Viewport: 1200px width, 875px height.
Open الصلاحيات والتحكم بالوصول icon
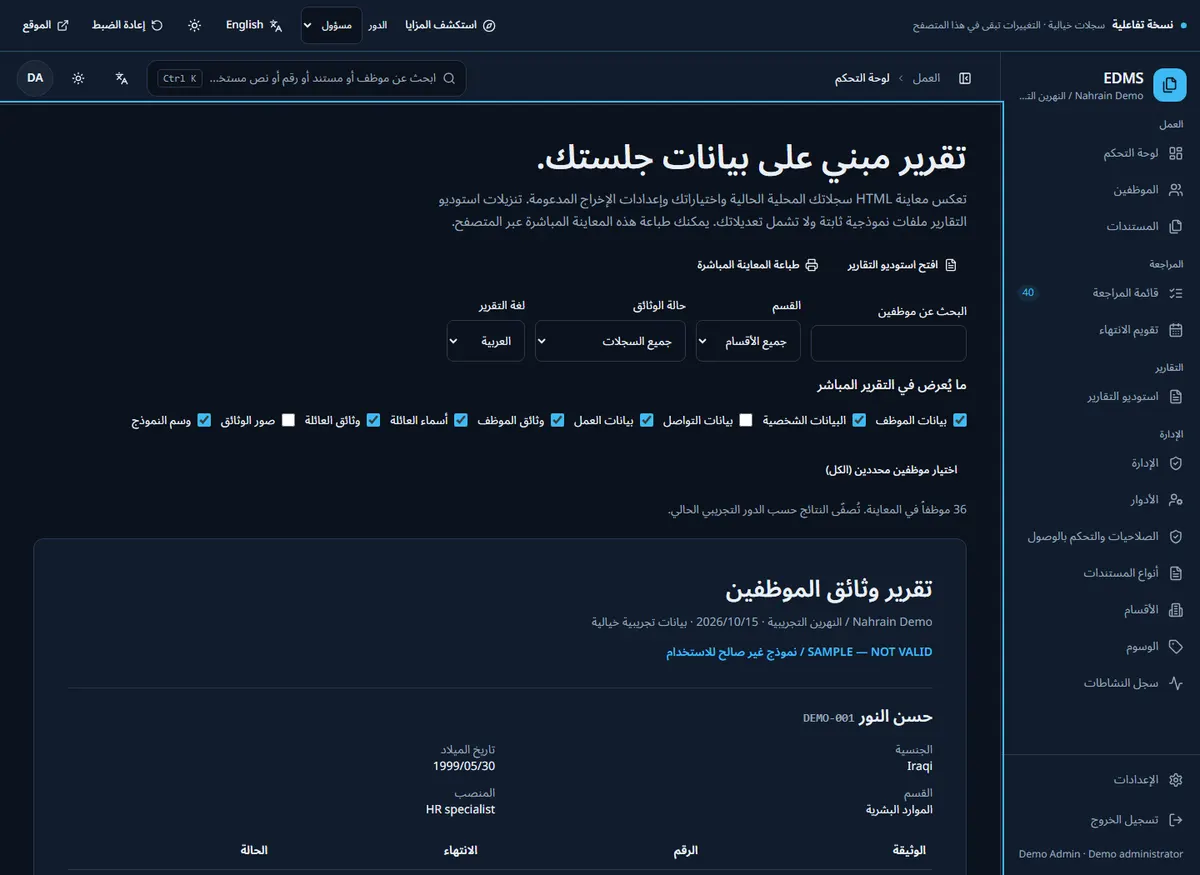(1176, 536)
